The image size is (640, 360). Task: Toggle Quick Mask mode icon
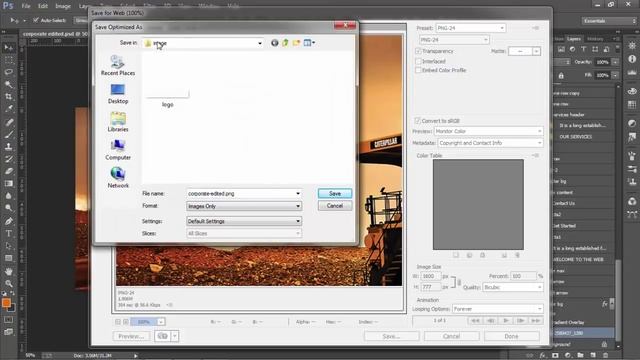[9, 320]
